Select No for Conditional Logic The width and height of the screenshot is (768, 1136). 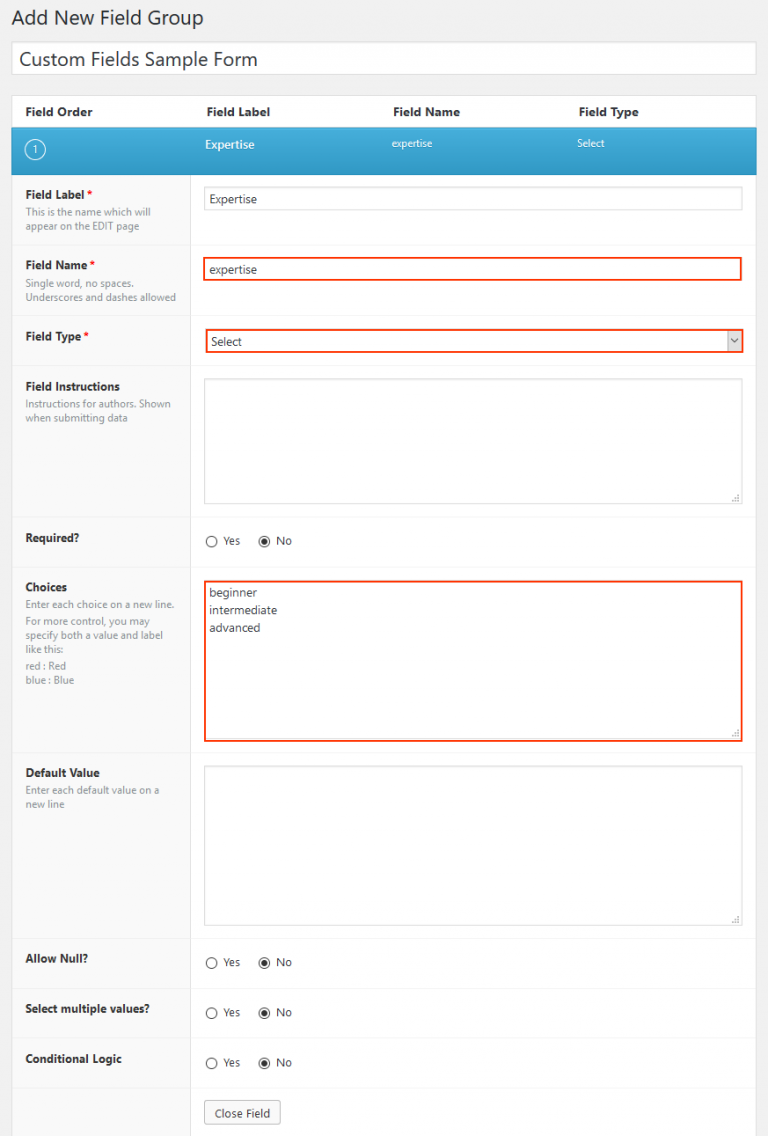click(262, 1062)
